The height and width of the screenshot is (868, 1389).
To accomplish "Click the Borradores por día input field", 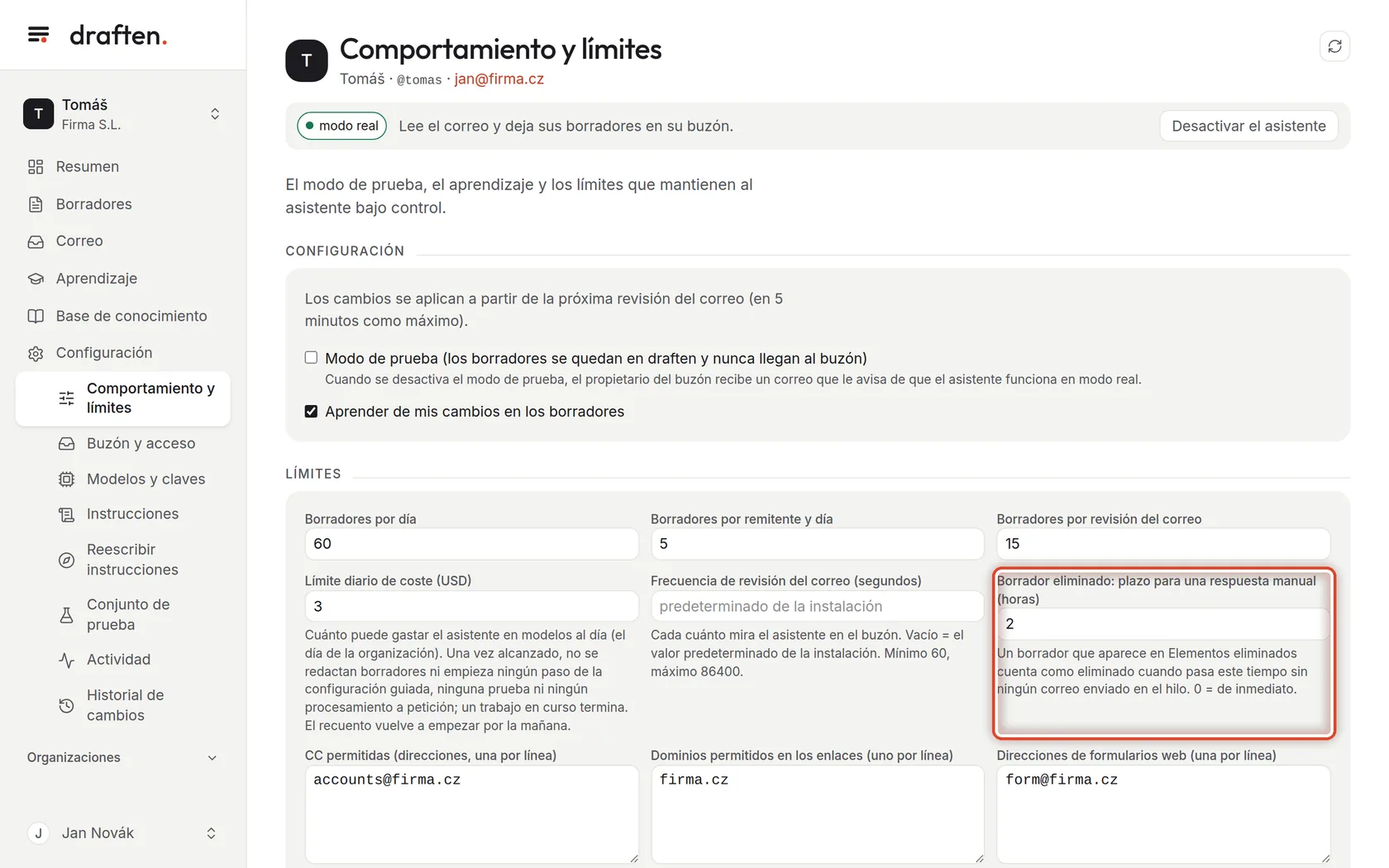I will coord(471,544).
